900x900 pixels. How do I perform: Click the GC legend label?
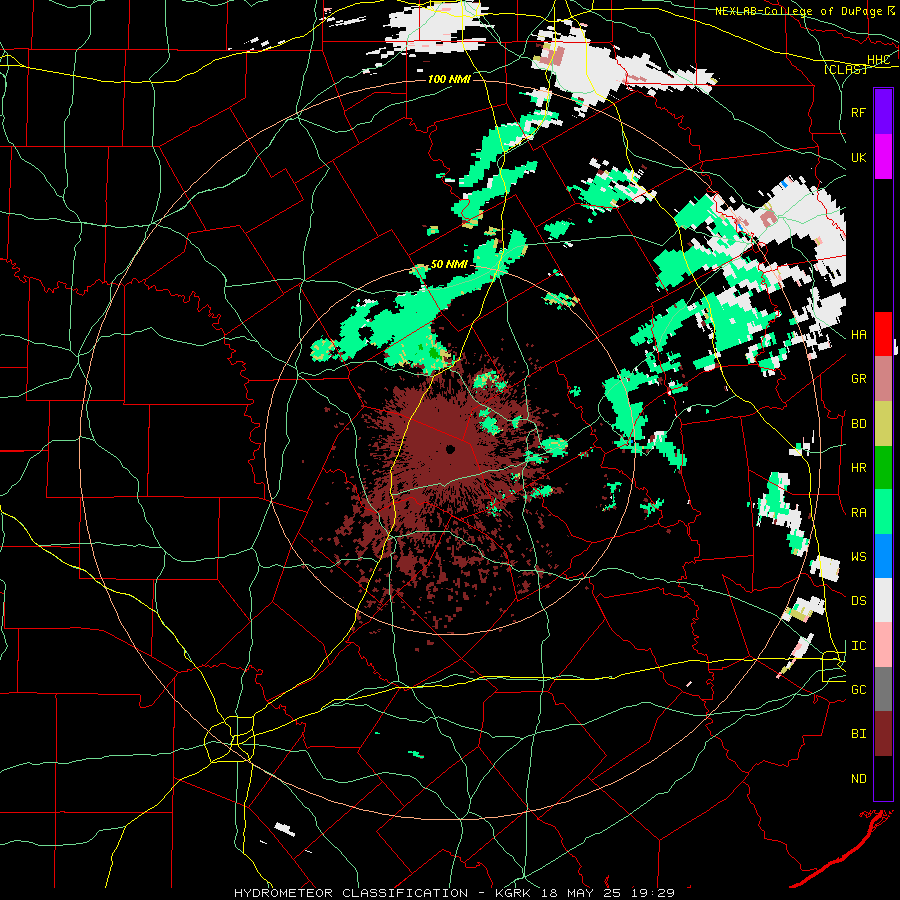858,690
